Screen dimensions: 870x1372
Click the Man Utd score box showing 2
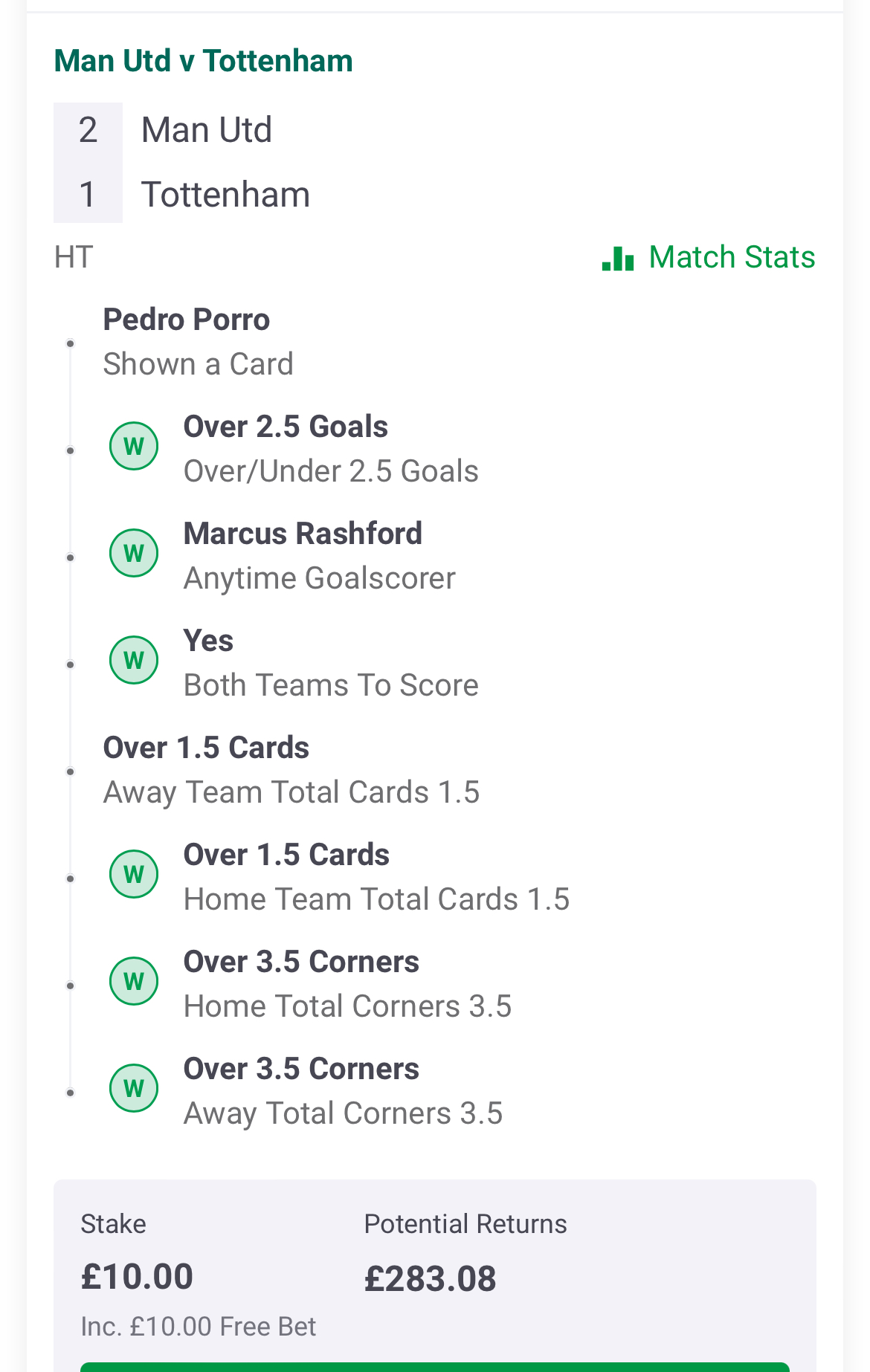pos(88,131)
